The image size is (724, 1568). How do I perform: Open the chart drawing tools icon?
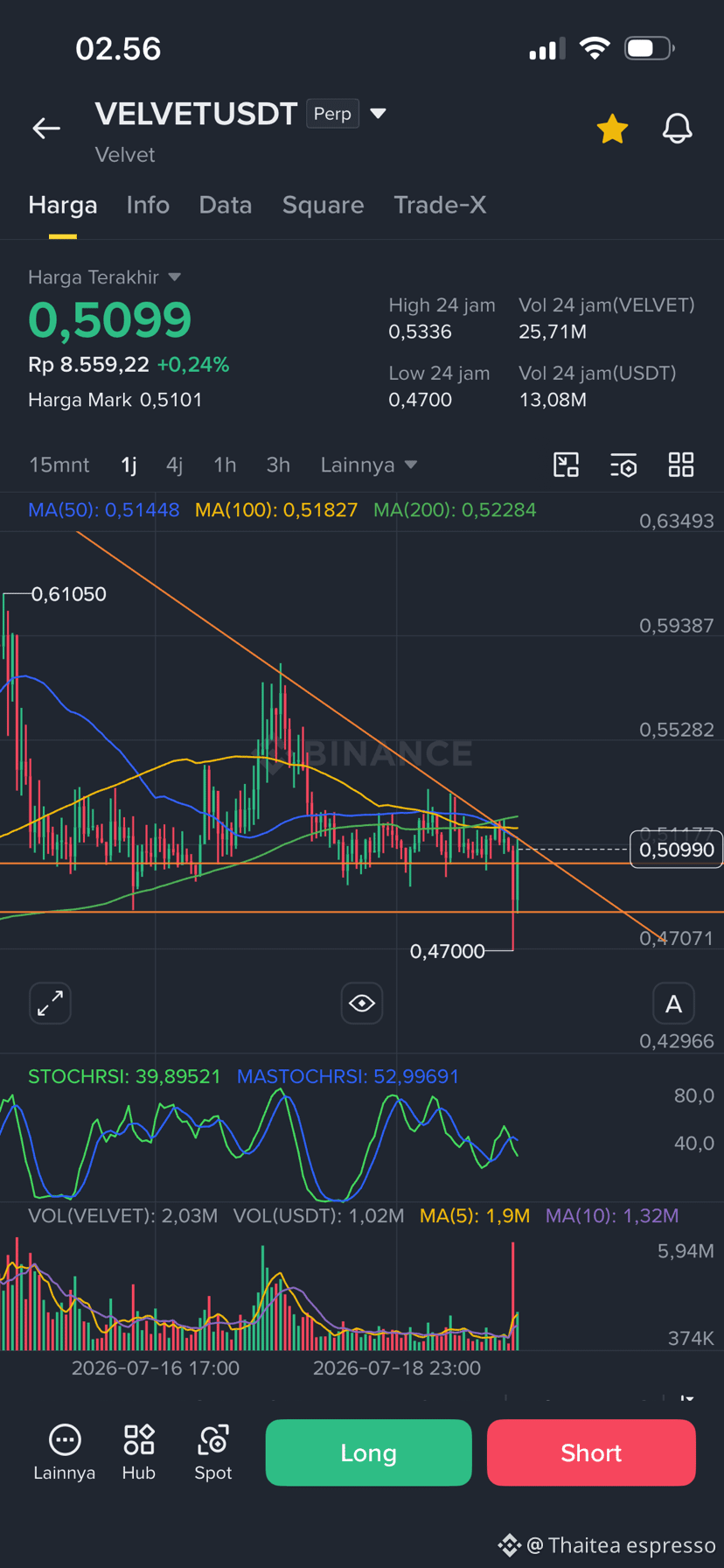[567, 465]
